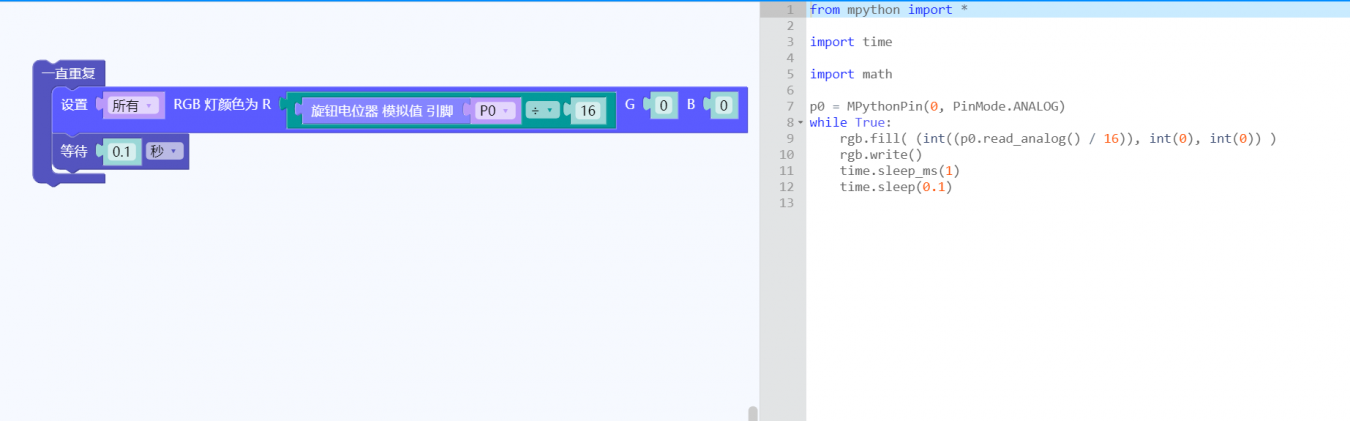Screen dimensions: 1350x421
Task: Select the 等待 block label
Action: 74,151
